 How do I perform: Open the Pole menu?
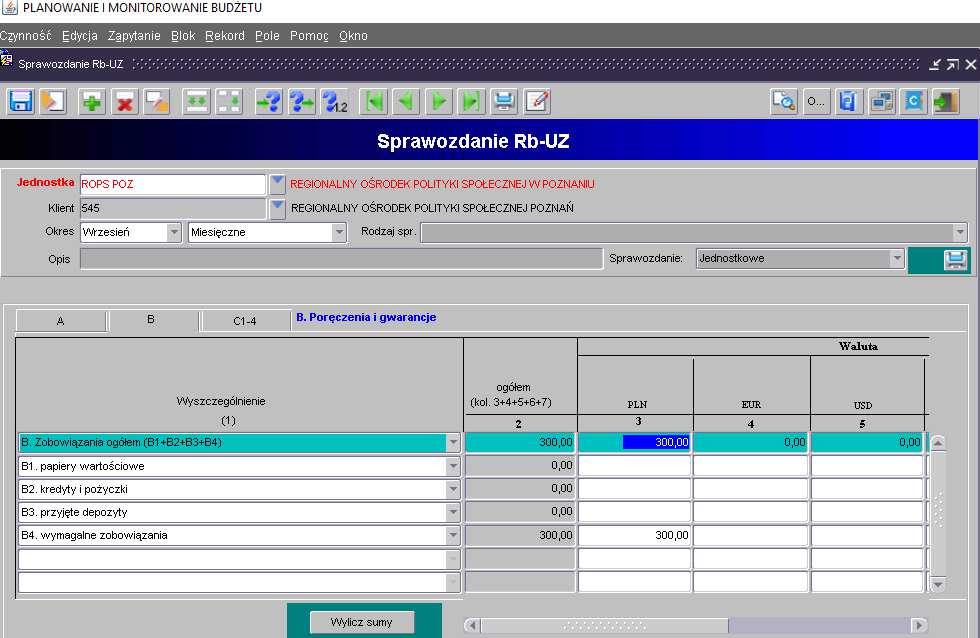click(x=267, y=36)
